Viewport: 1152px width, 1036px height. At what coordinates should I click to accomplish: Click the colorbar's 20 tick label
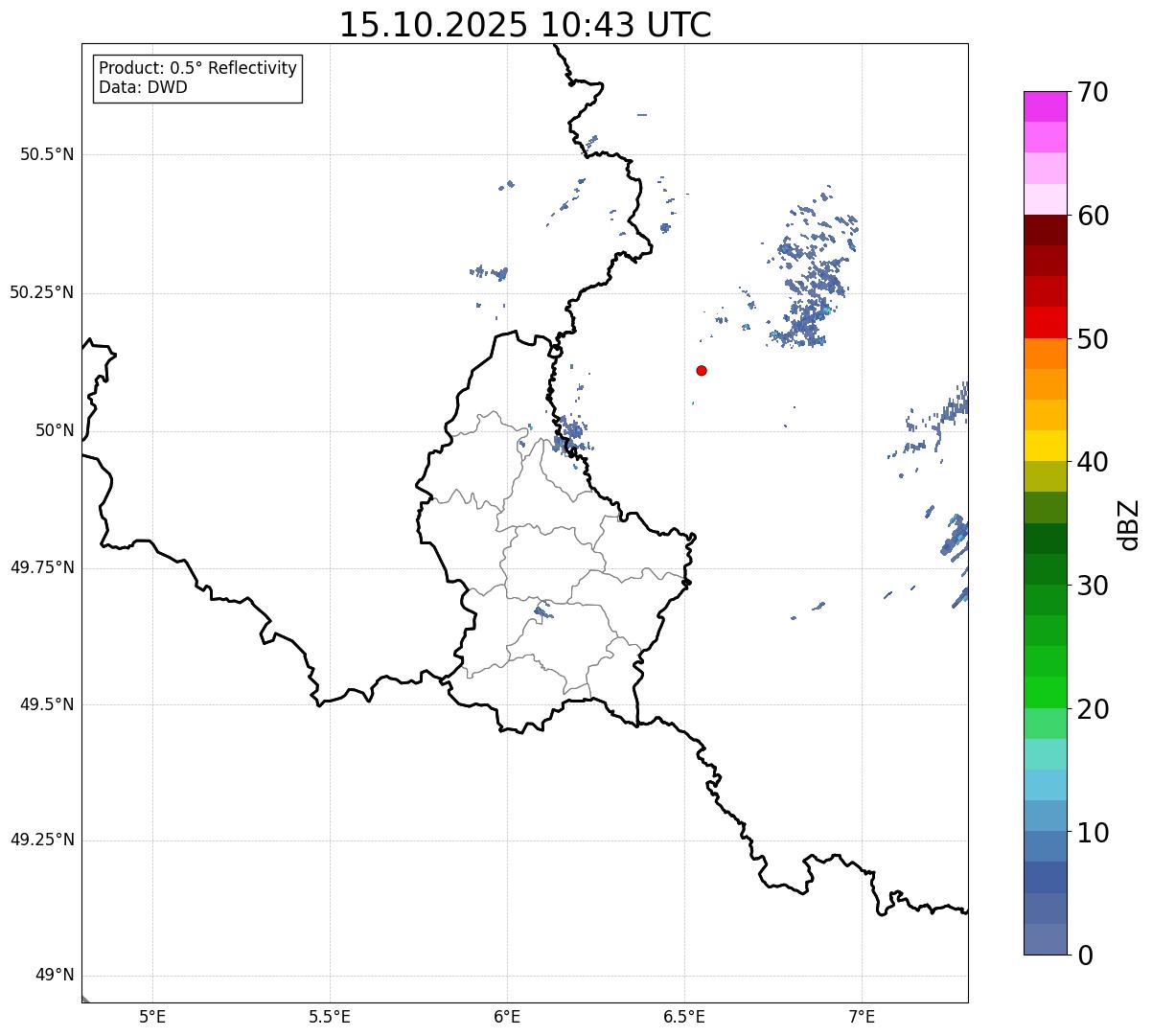pyautogui.click(x=1093, y=709)
